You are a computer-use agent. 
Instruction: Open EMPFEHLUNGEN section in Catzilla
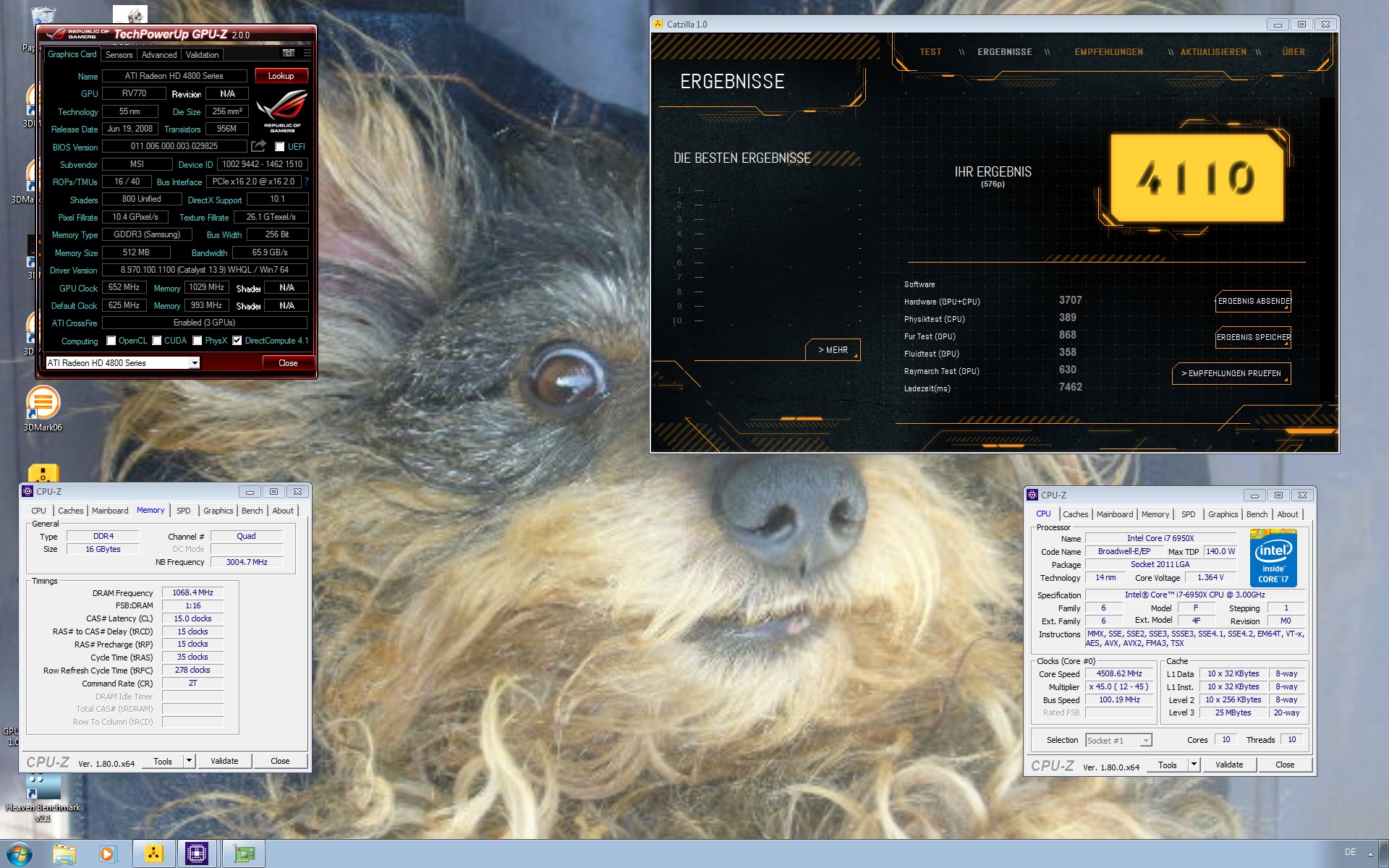tap(1108, 52)
